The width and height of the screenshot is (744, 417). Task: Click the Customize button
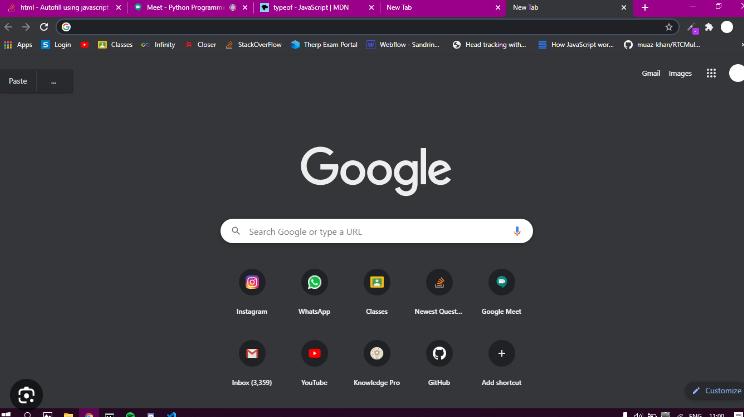pos(716,391)
